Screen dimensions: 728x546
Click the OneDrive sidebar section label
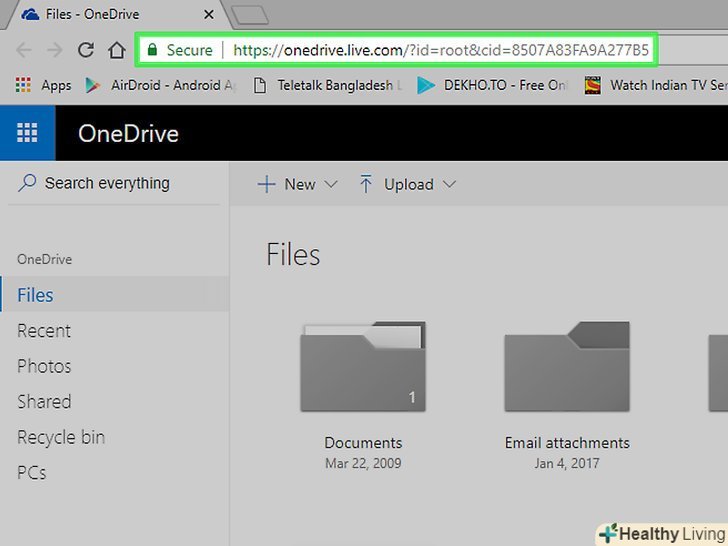tap(45, 259)
